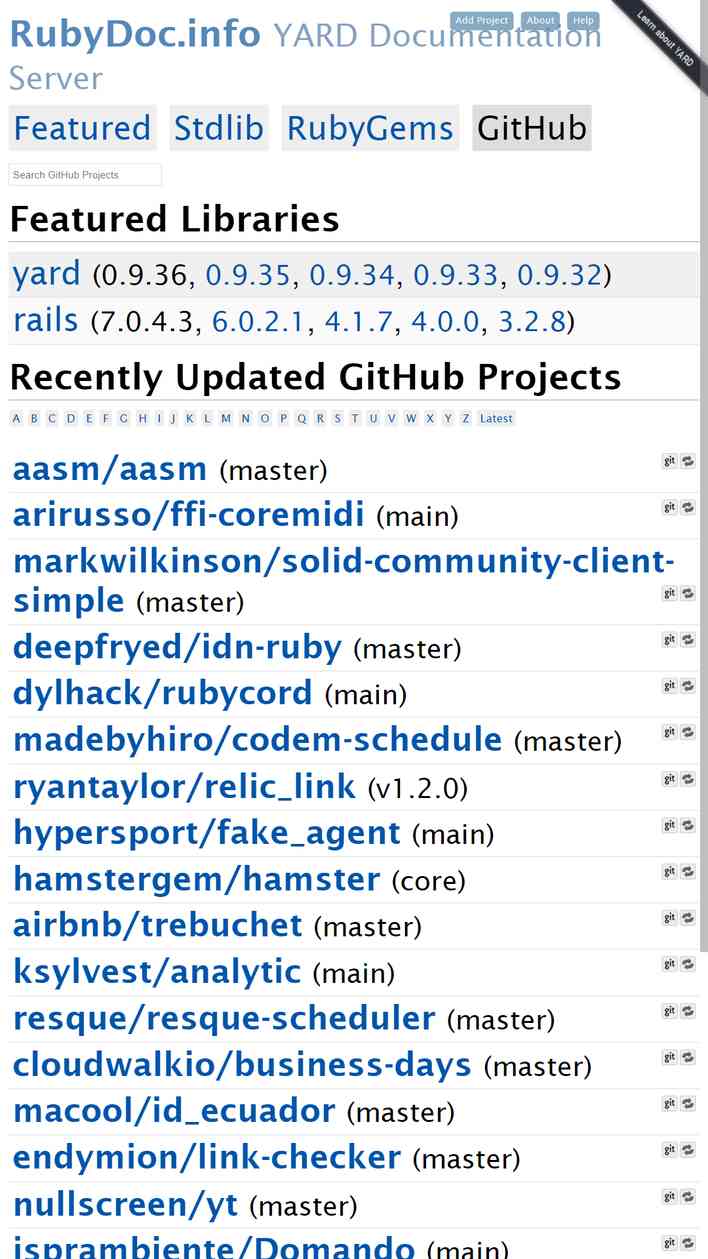Click the refresh icon for hamstergem/hamster

688,872
